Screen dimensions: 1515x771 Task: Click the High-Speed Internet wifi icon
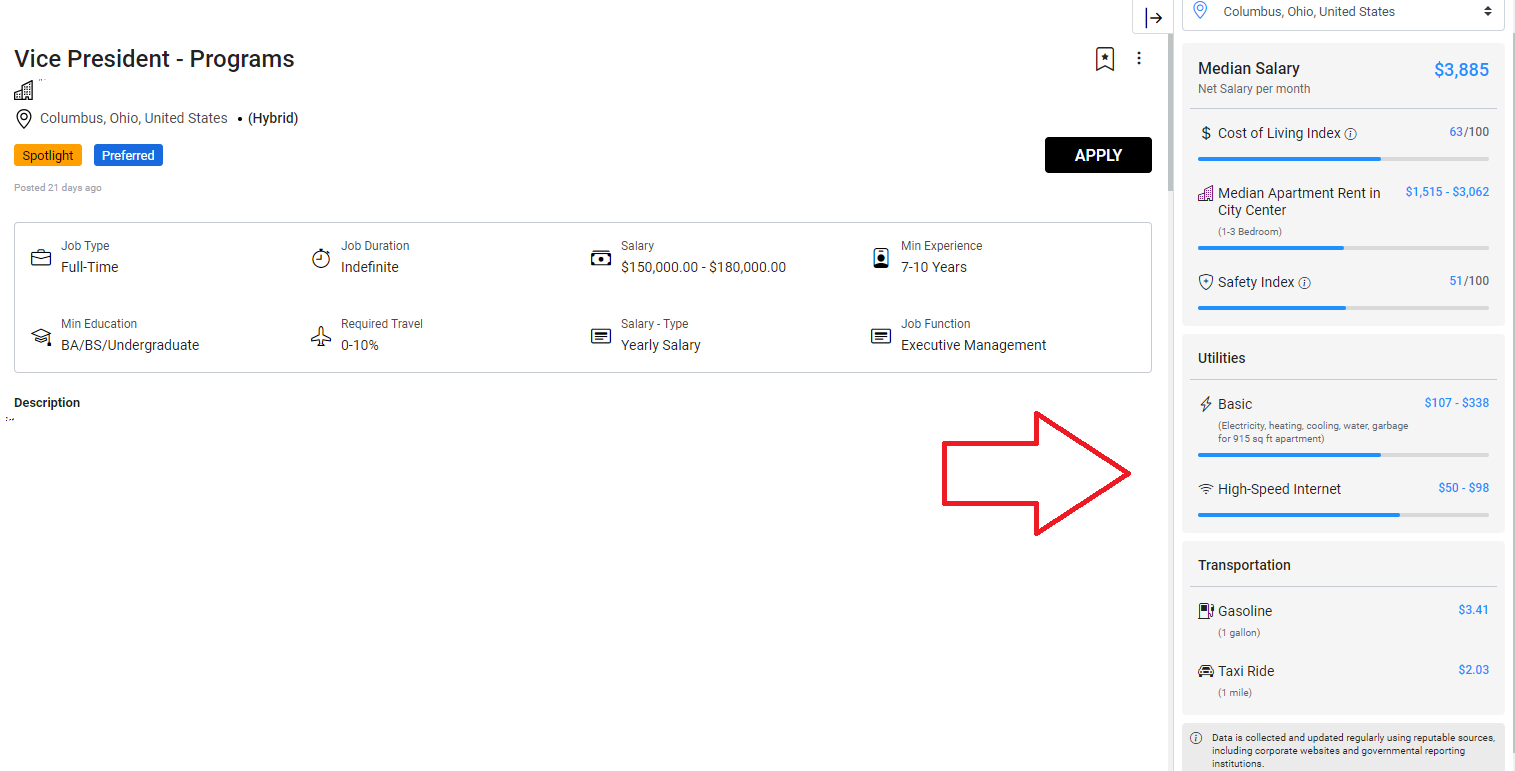coord(1206,489)
